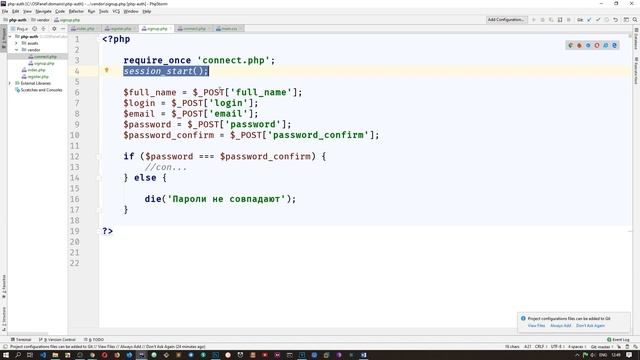Image resolution: width=640 pixels, height=360 pixels.
Task: Select register.php in the project tree
Action: pyautogui.click(x=35, y=77)
